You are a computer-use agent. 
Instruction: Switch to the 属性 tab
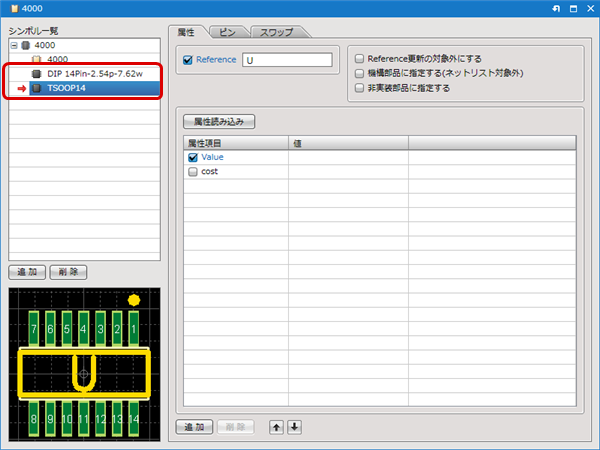tap(186, 32)
